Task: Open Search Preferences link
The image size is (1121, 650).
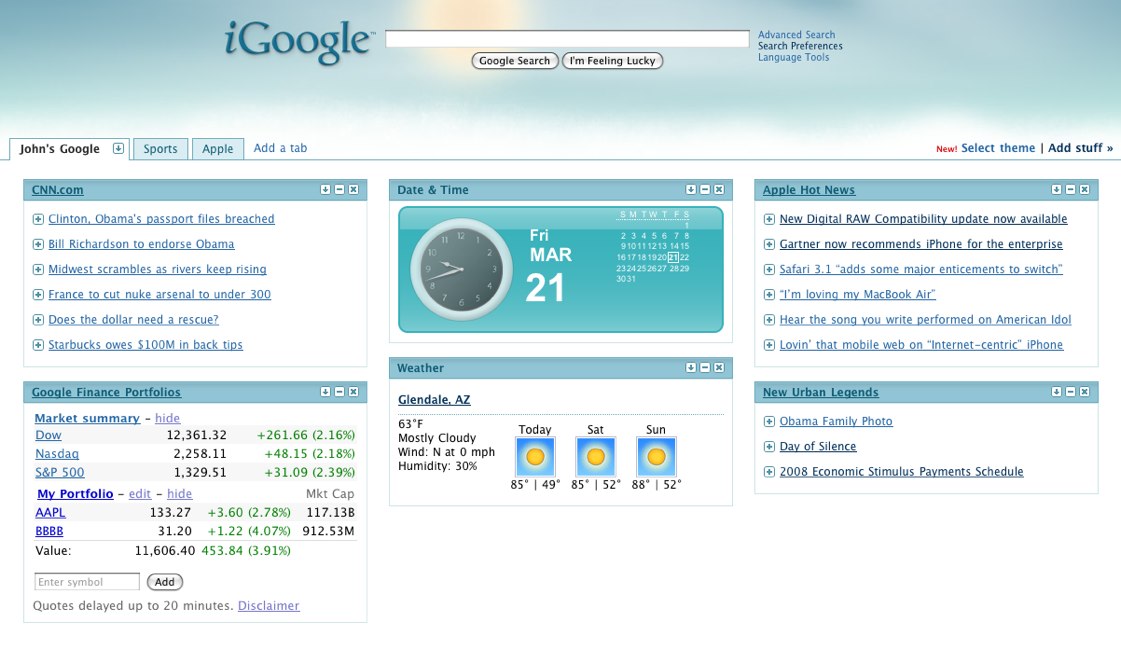Action: 800,46
